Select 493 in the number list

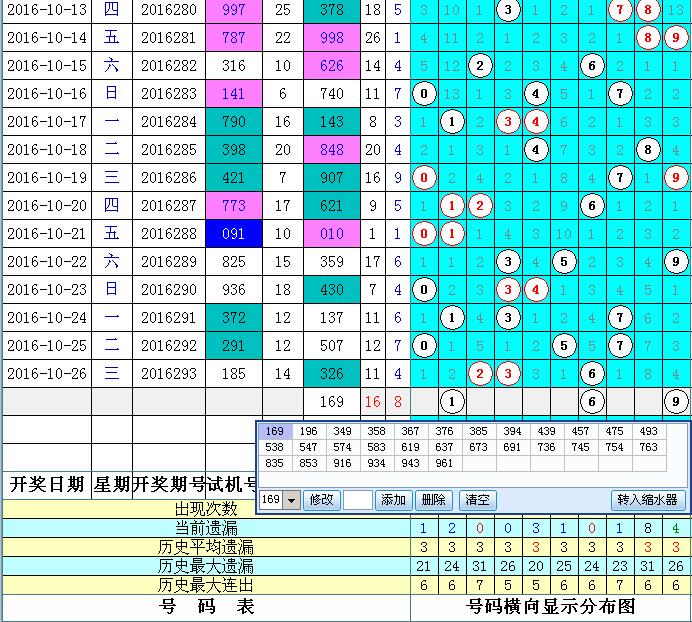click(x=648, y=431)
